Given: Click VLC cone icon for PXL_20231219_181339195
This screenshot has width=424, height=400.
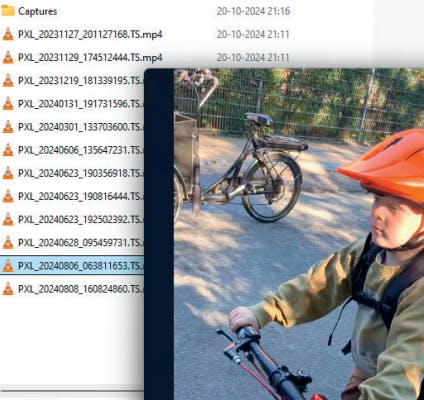Looking at the screenshot, I should 8,81.
